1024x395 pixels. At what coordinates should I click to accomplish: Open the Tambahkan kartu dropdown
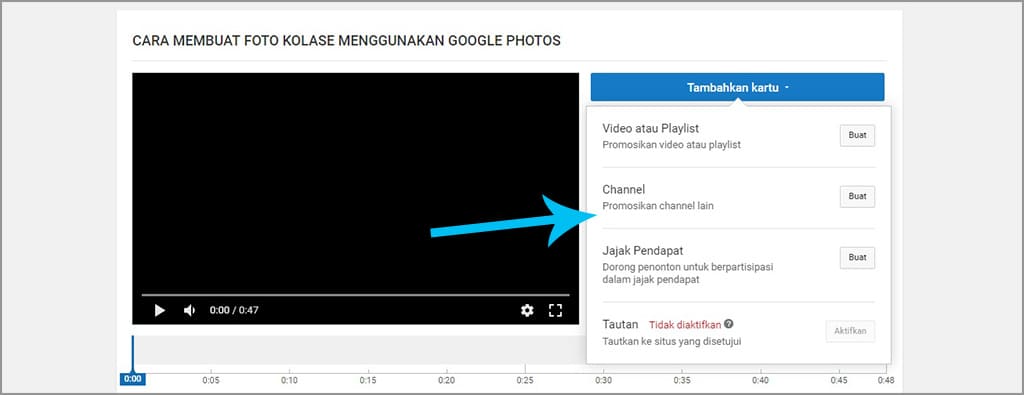(x=737, y=87)
